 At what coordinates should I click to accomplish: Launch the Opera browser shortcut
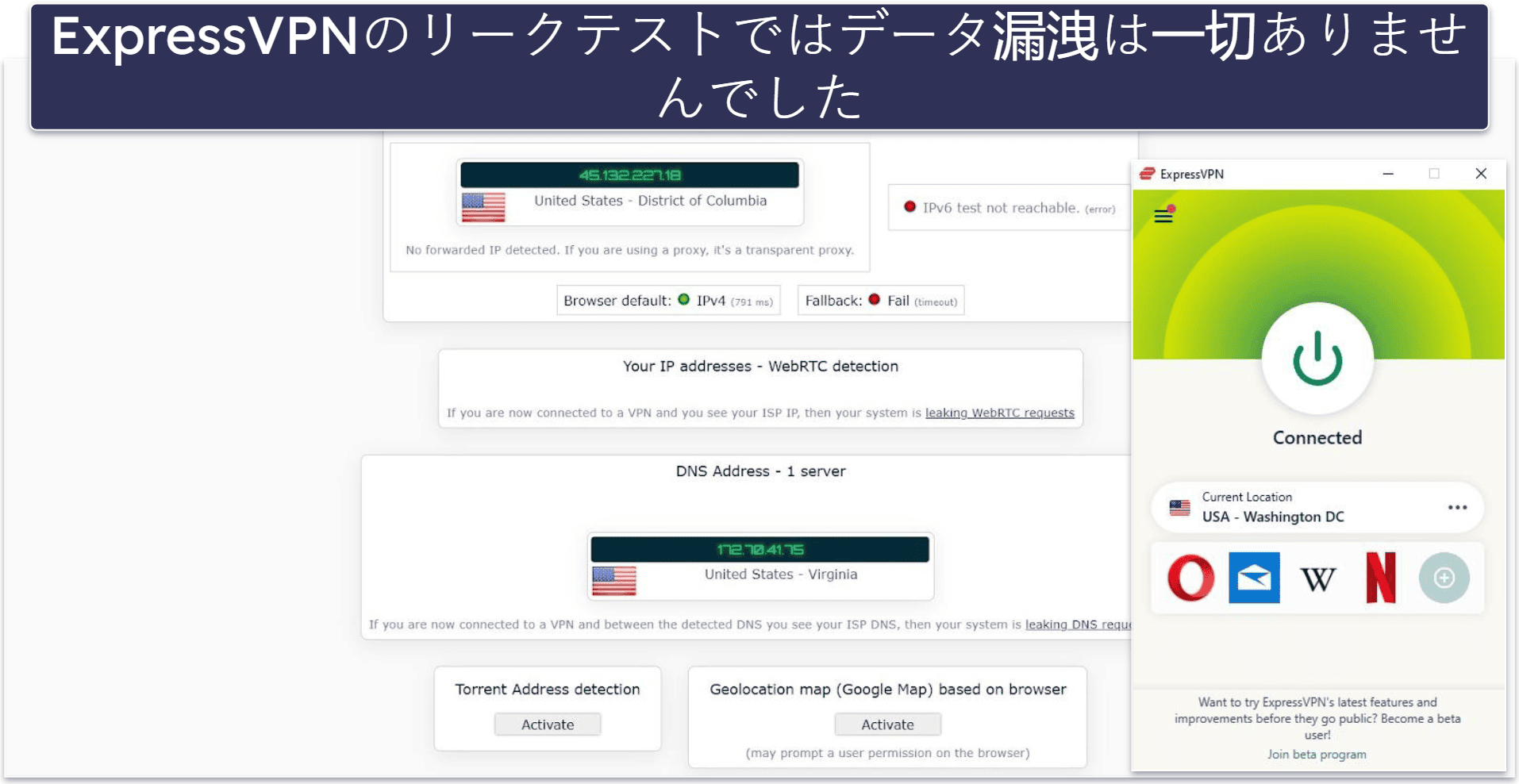point(1190,578)
